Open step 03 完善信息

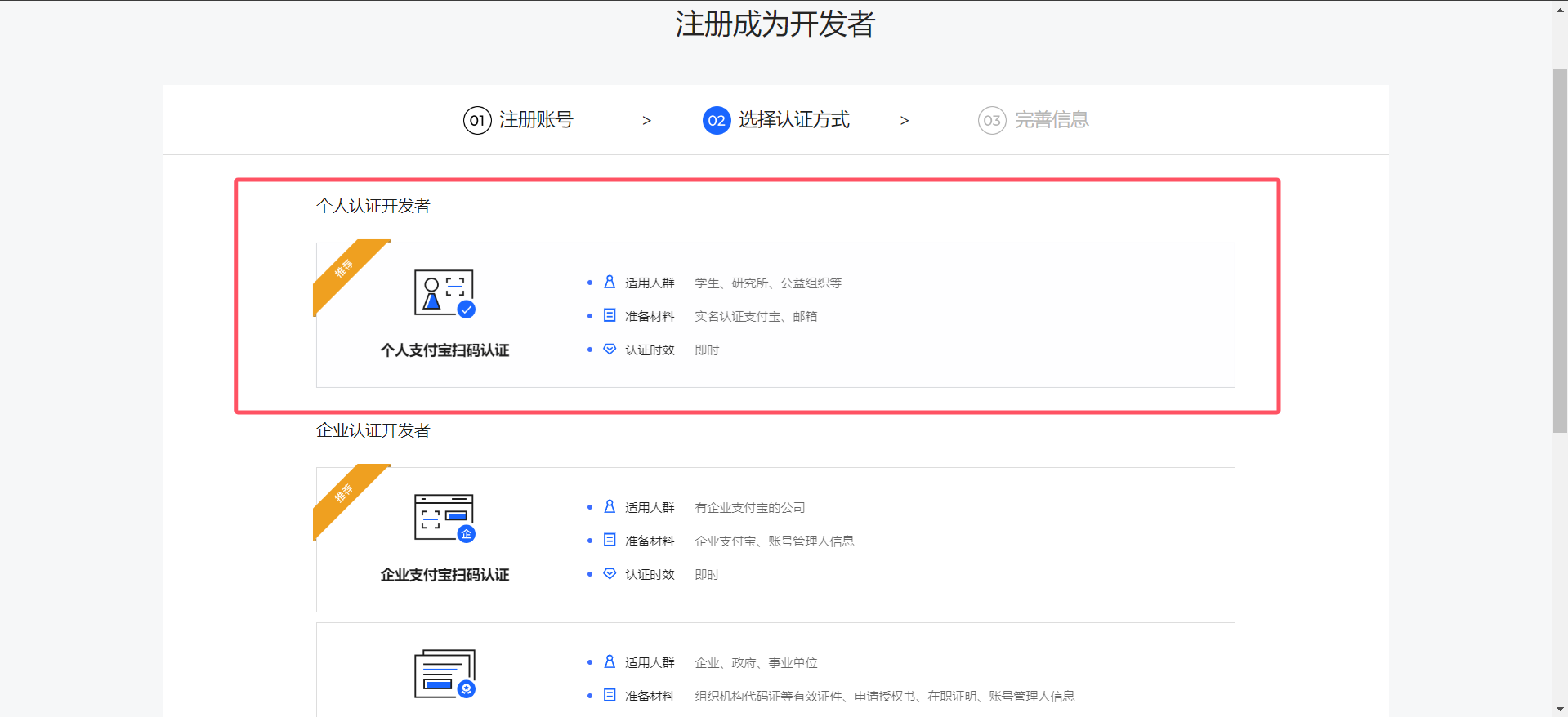(x=1034, y=120)
